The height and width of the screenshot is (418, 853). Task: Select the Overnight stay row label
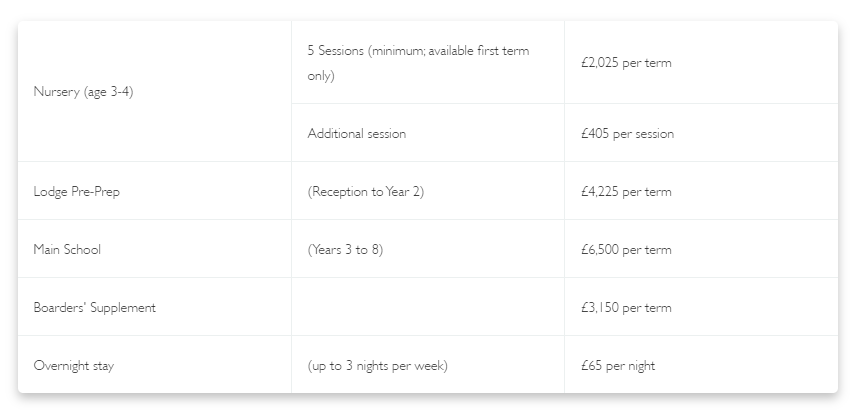pos(74,366)
